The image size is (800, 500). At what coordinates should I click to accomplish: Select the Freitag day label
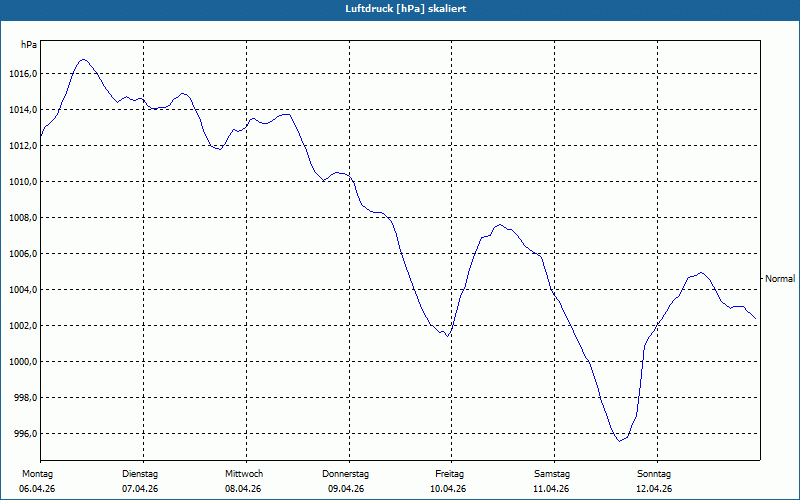point(449,474)
